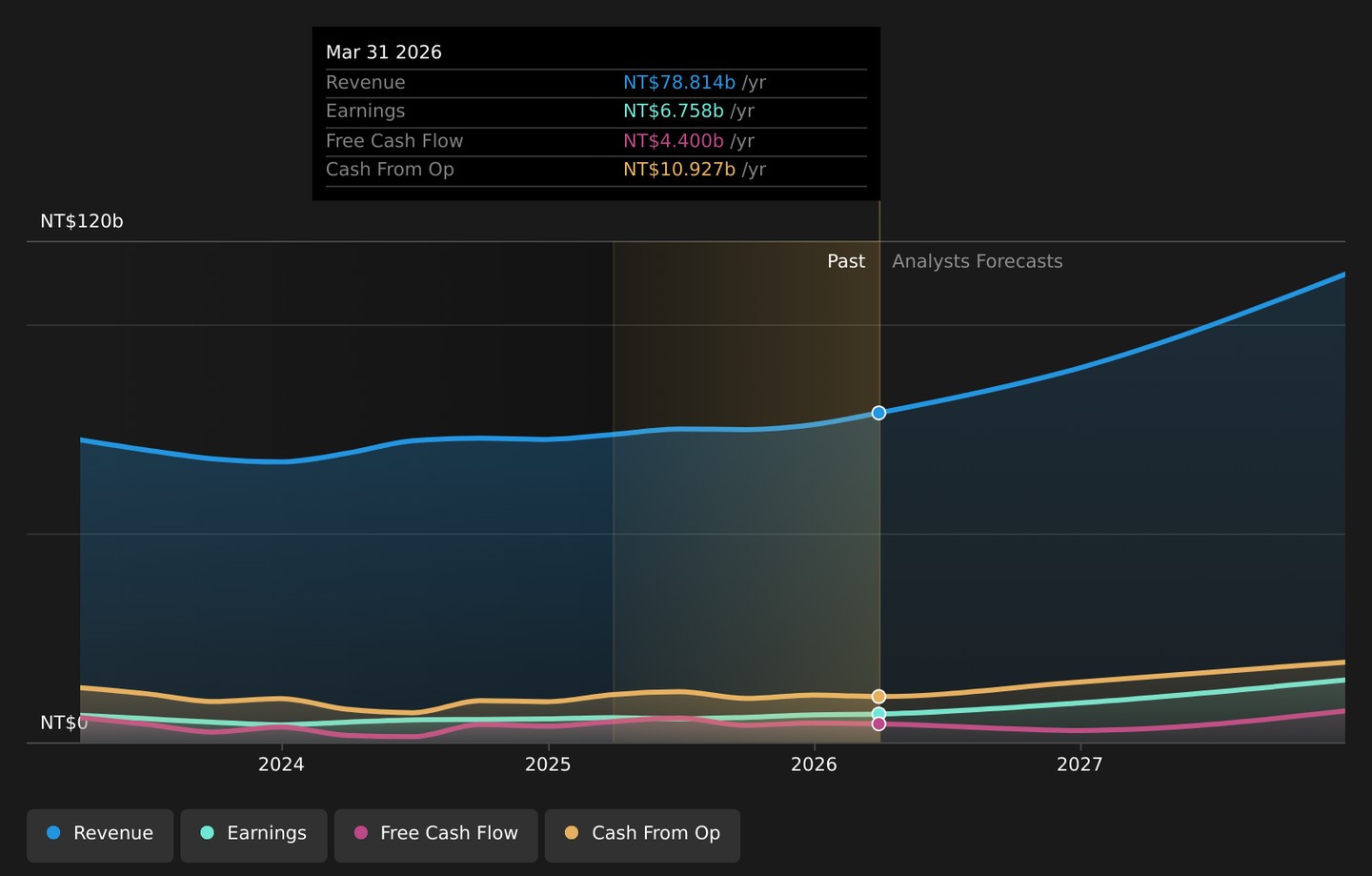
Task: Click the NT$4.400b free cash flow value
Action: pos(674,141)
